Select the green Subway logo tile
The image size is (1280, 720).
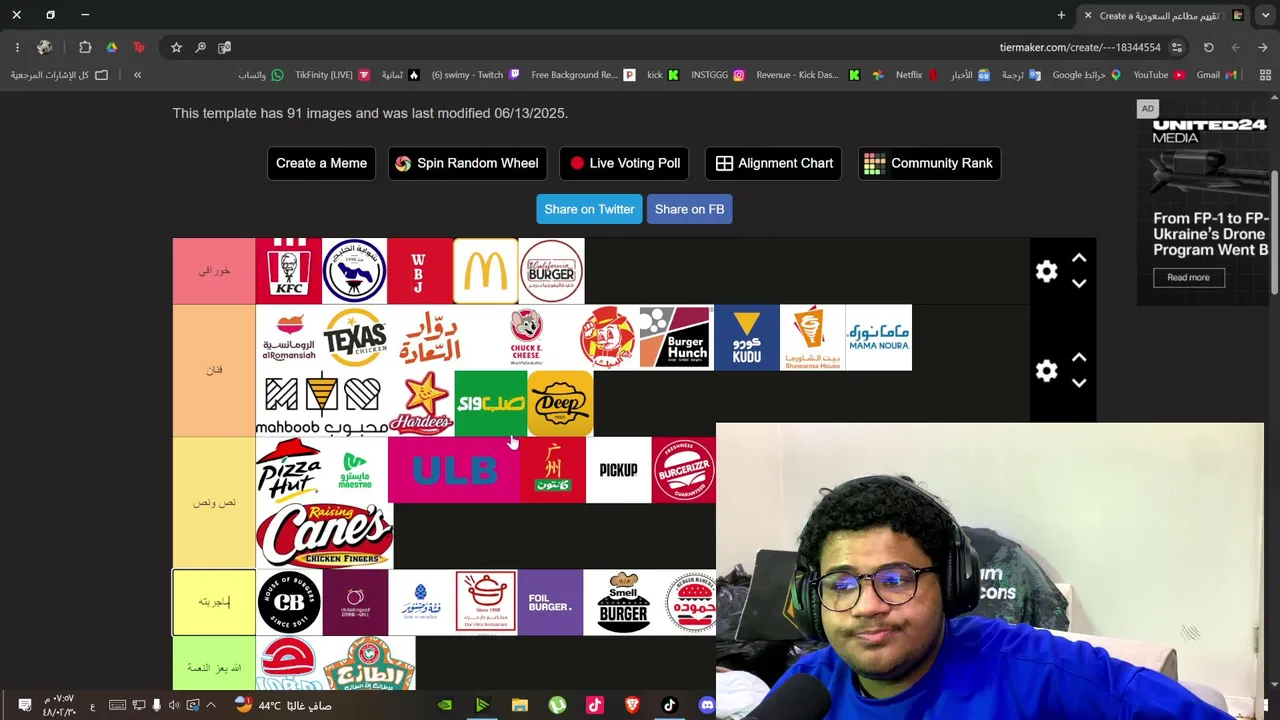click(490, 403)
